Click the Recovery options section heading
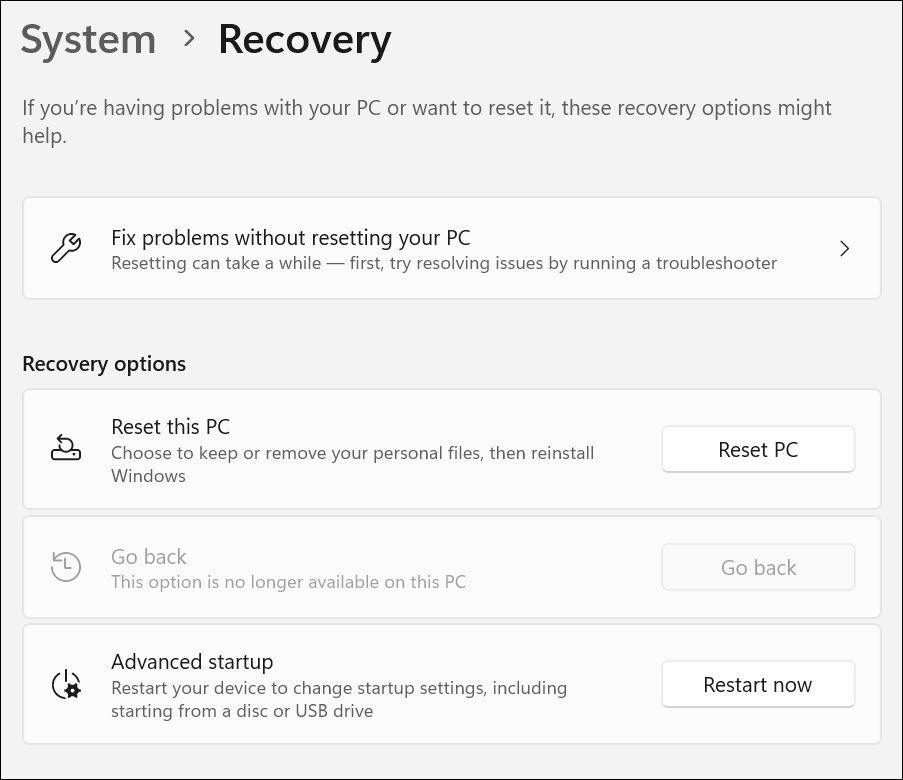Screen dimensions: 903x780 click(104, 364)
